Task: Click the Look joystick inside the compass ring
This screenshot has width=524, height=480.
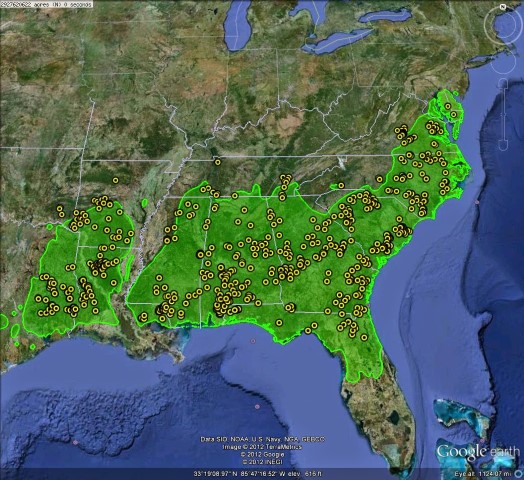Action: pos(504,25)
